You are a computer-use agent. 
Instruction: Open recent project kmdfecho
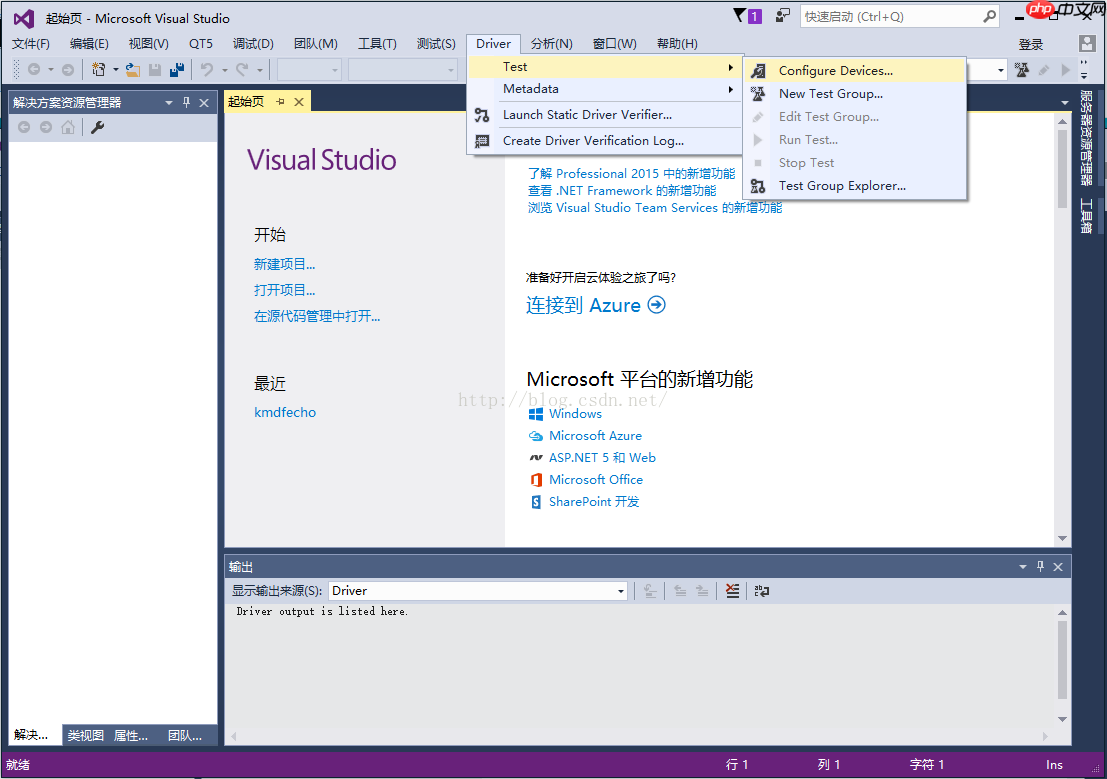pyautogui.click(x=285, y=412)
